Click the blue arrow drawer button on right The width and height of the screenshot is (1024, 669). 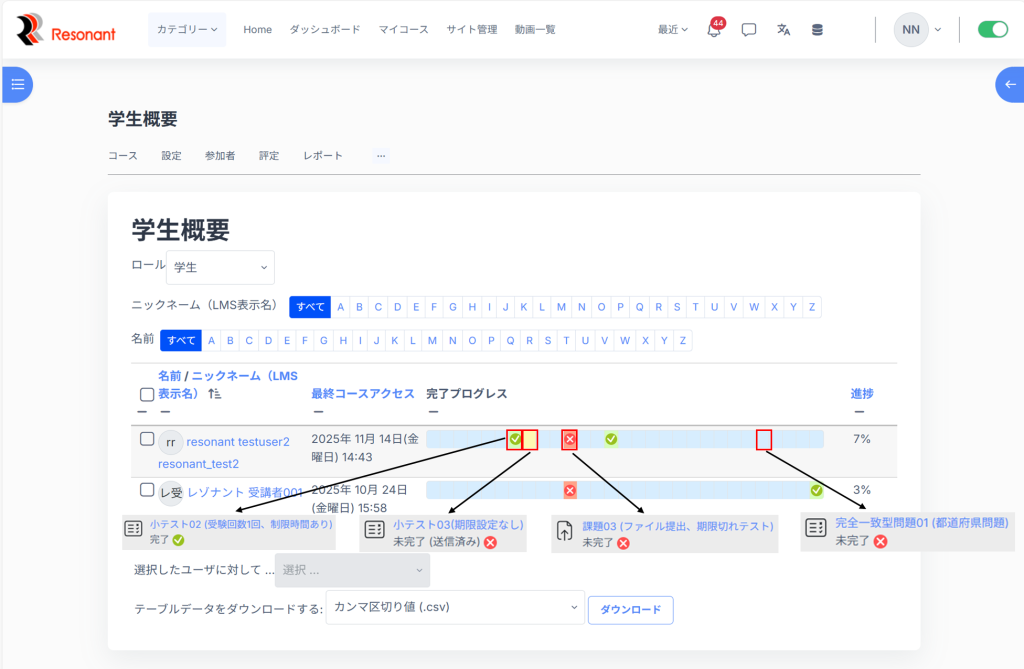click(x=1009, y=85)
